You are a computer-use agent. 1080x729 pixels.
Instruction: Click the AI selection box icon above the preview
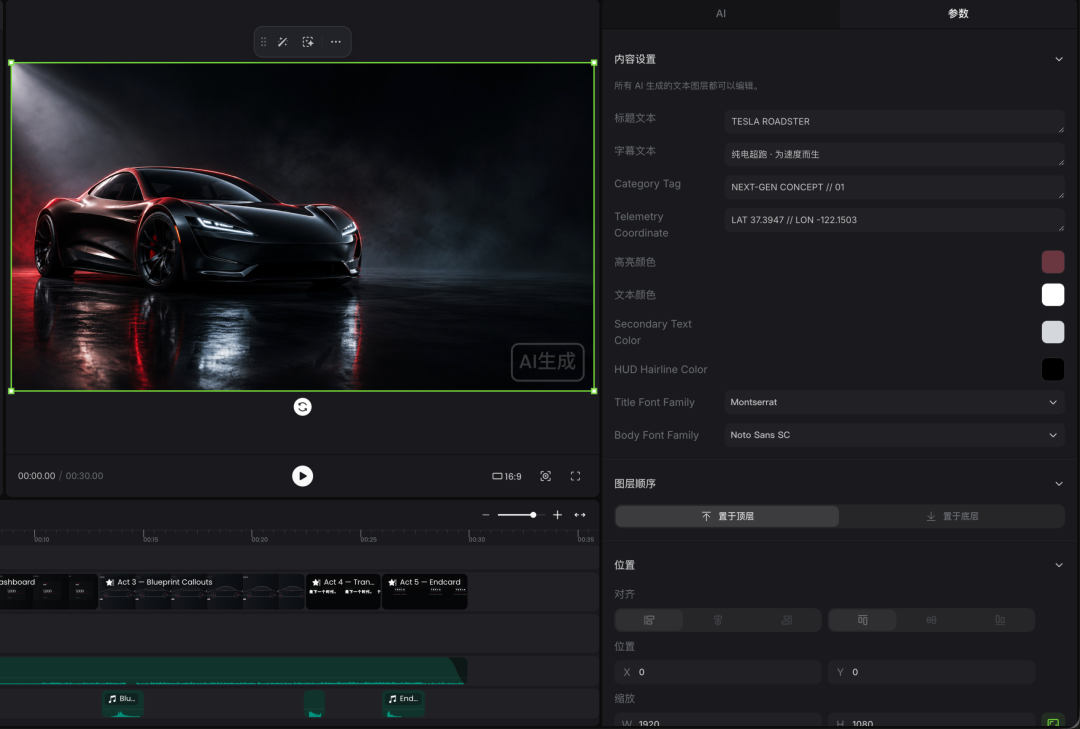(308, 42)
